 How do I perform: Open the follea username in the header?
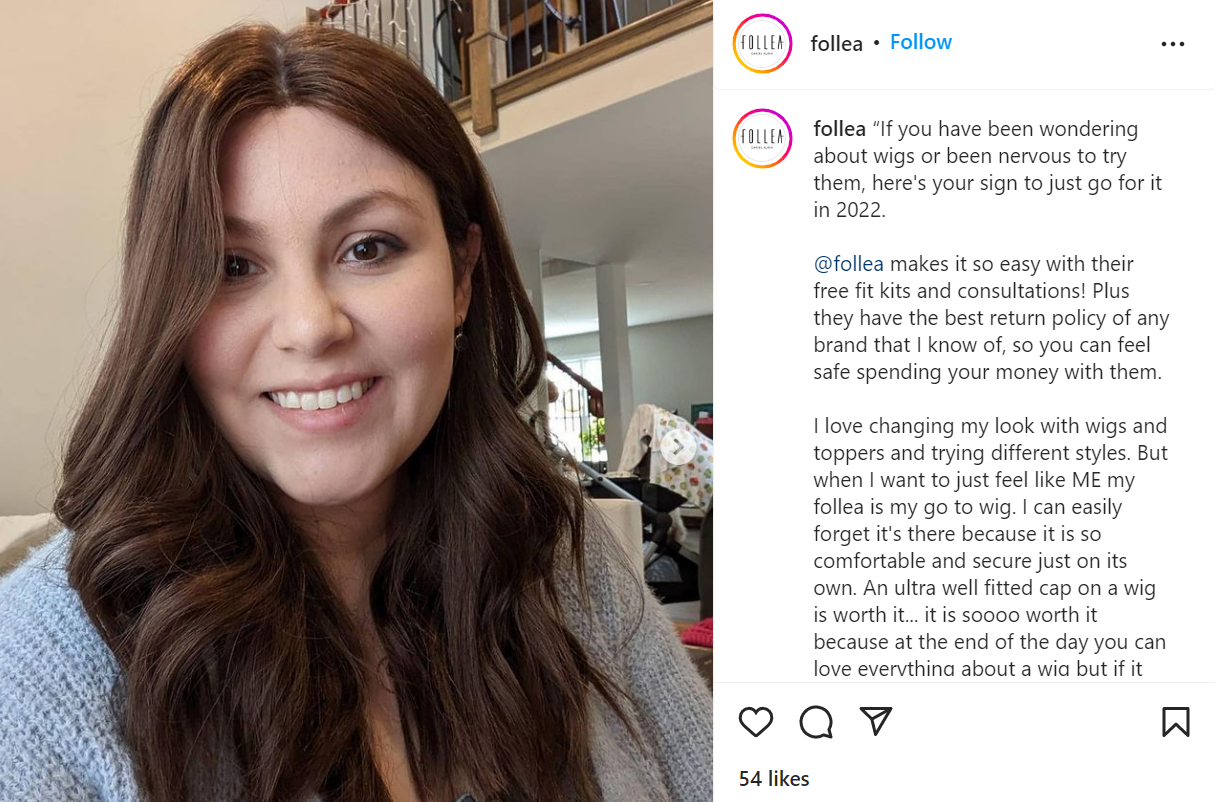click(837, 43)
